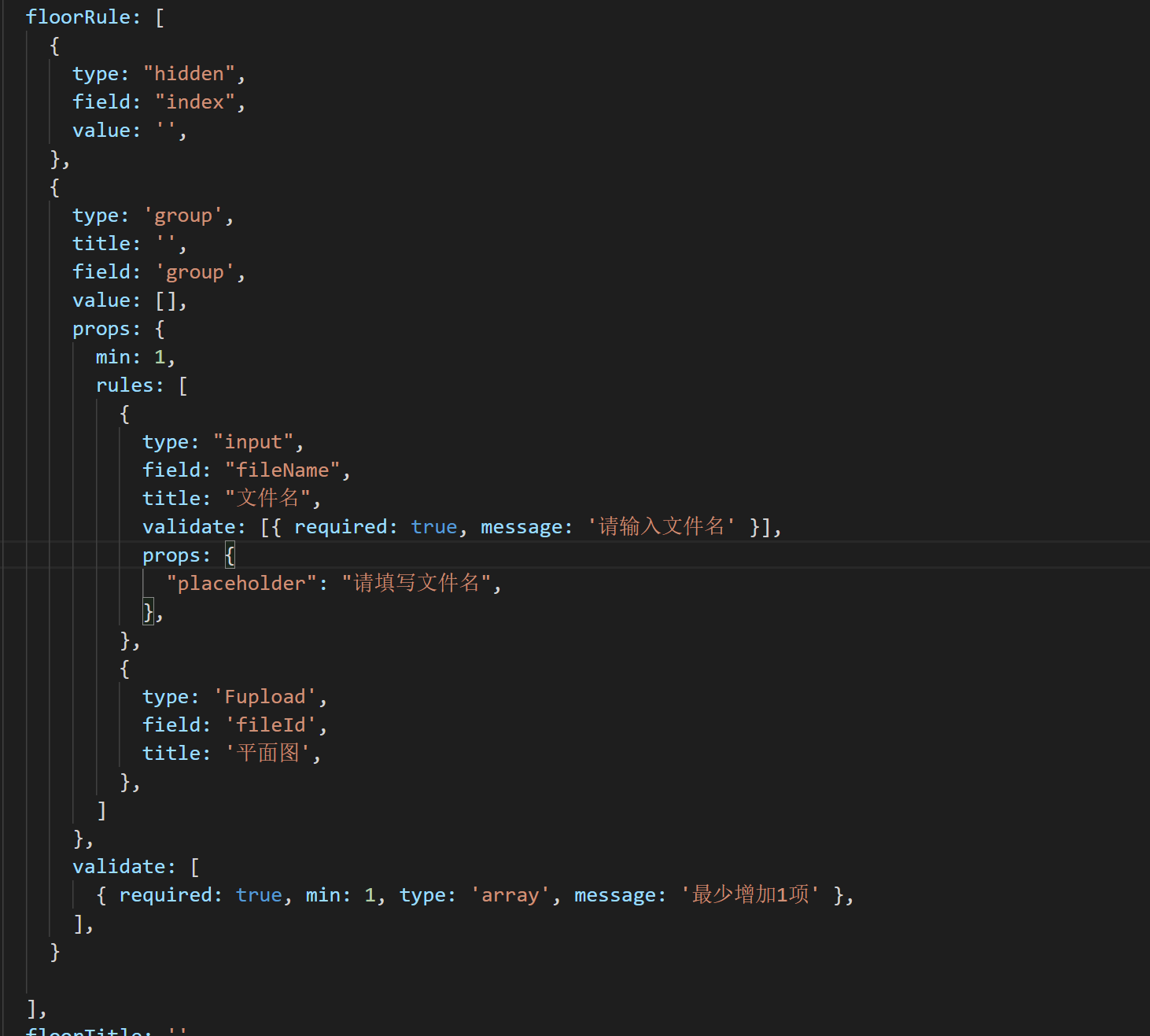
Task: Select the title '平面图'
Action: (267, 752)
